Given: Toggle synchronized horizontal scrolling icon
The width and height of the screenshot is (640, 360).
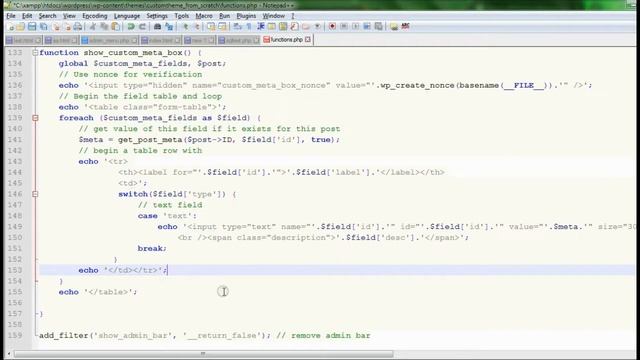Looking at the screenshot, I should tap(222, 27).
